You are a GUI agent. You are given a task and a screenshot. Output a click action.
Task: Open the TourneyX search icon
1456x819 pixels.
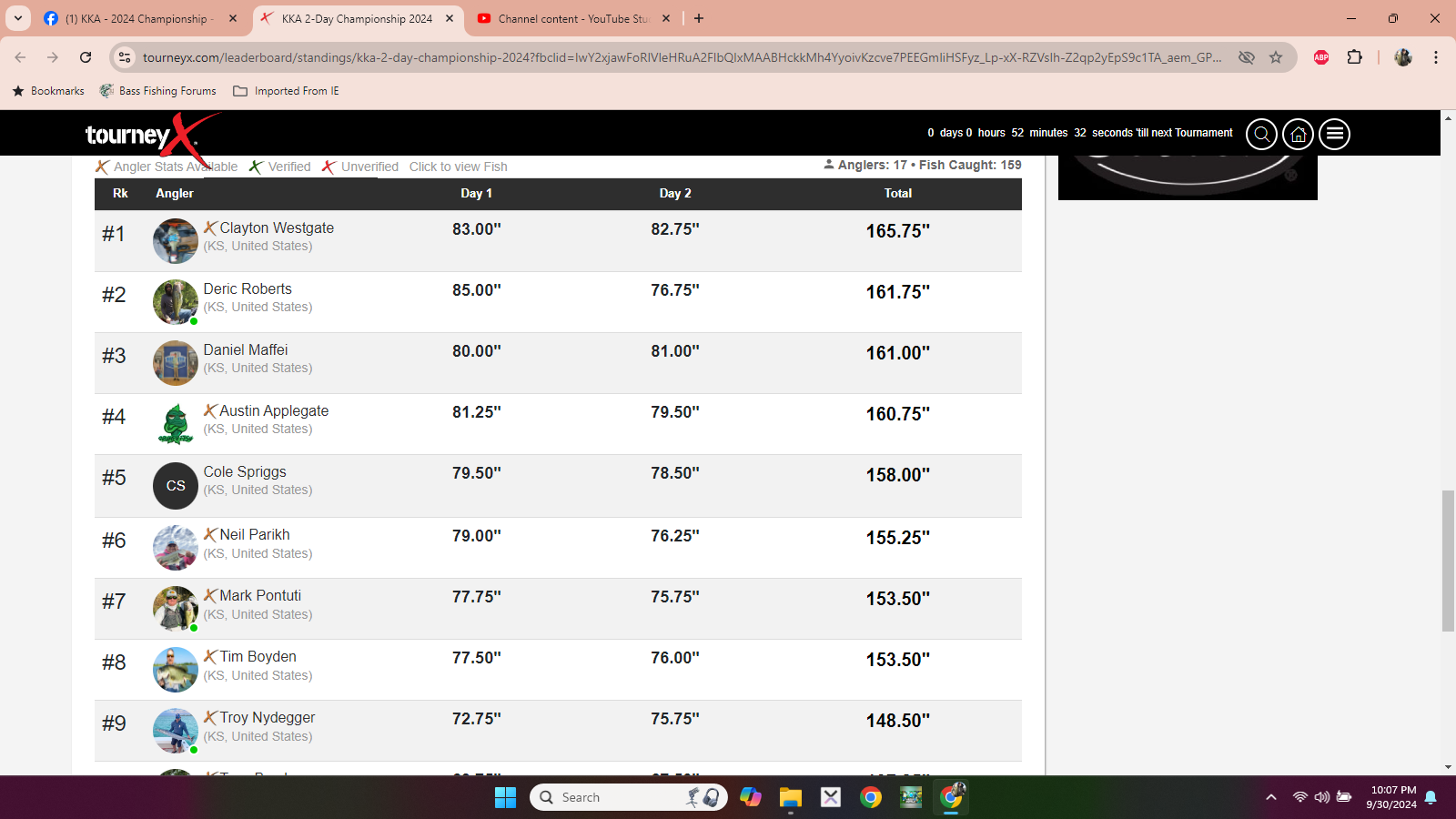pos(1261,135)
